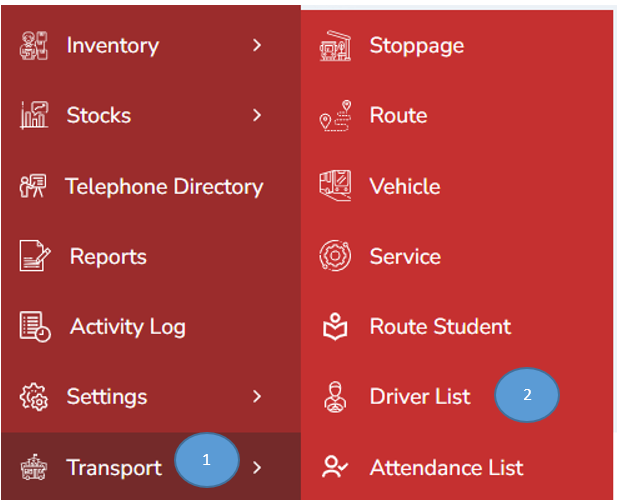Expand the Inventory submenu chevron
Viewport: 618px width, 503px height.
[x=257, y=45]
